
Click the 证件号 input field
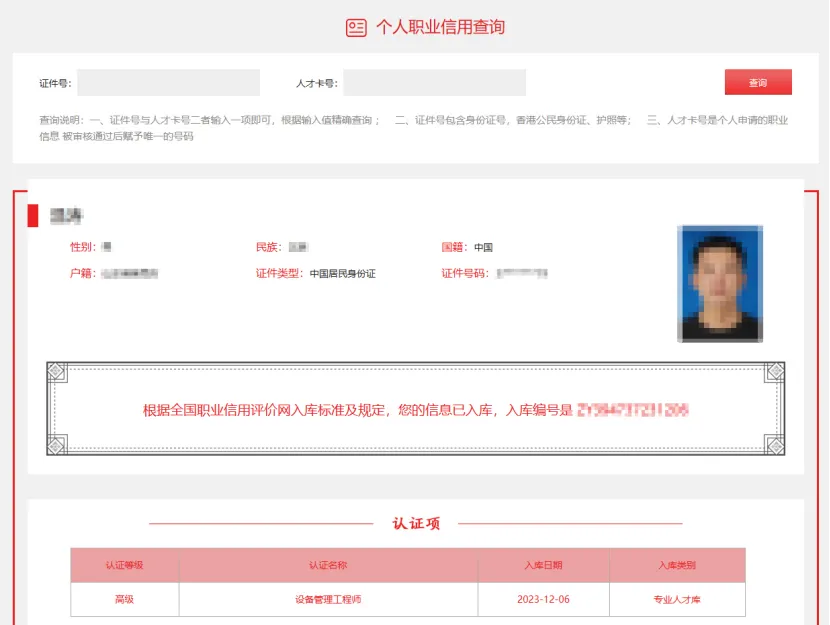[x=168, y=83]
